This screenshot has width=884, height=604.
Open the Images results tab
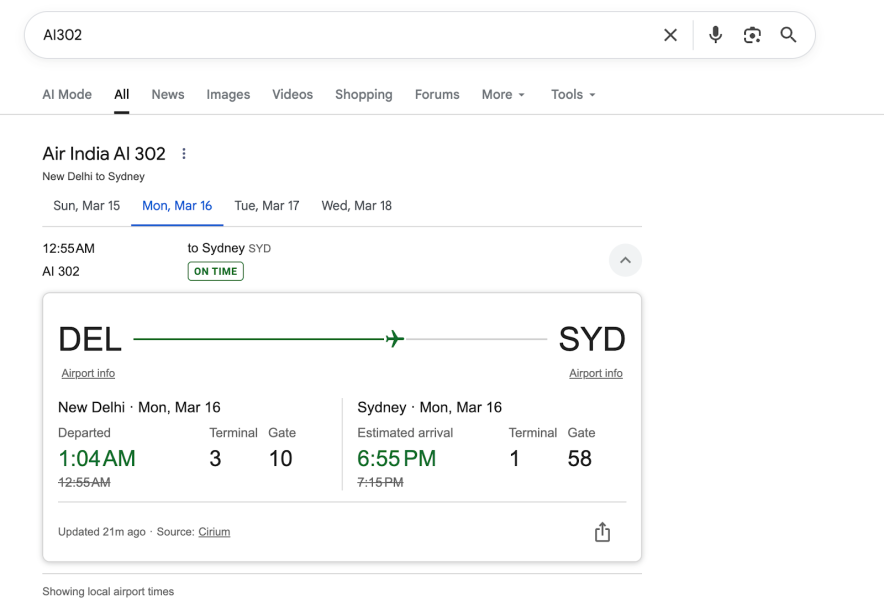click(228, 94)
